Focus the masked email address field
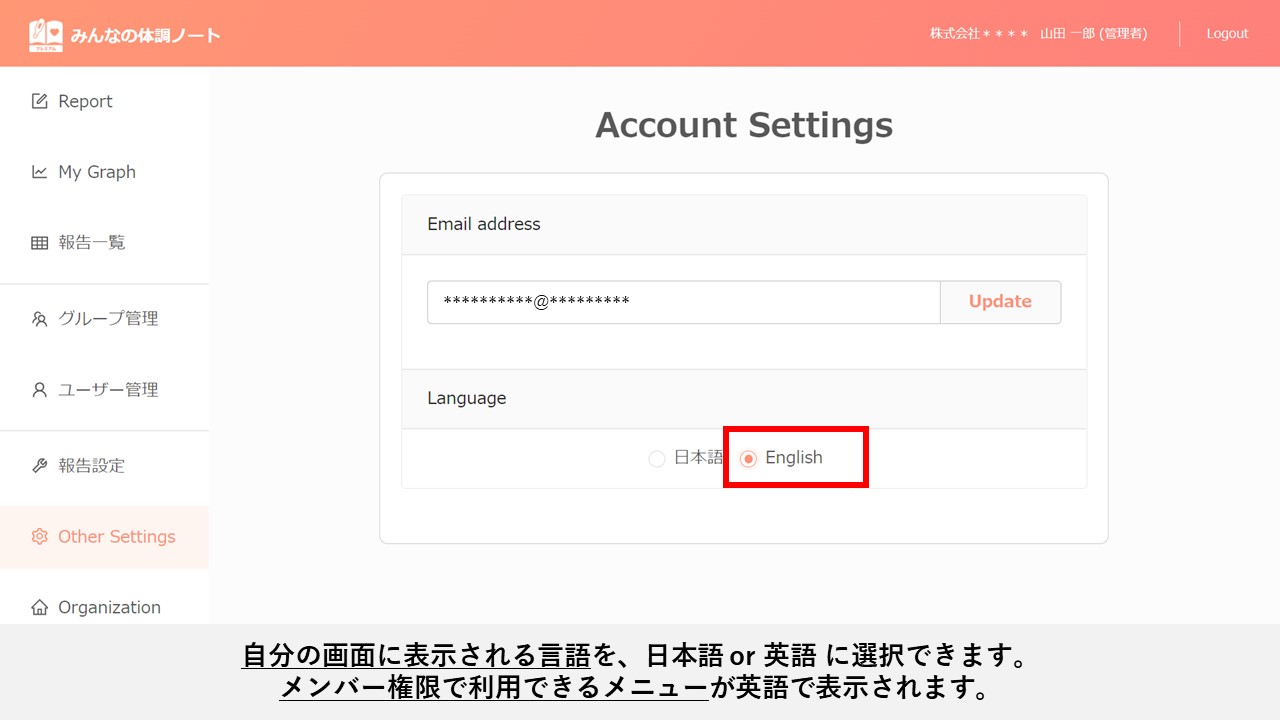1280x720 pixels. [683, 302]
